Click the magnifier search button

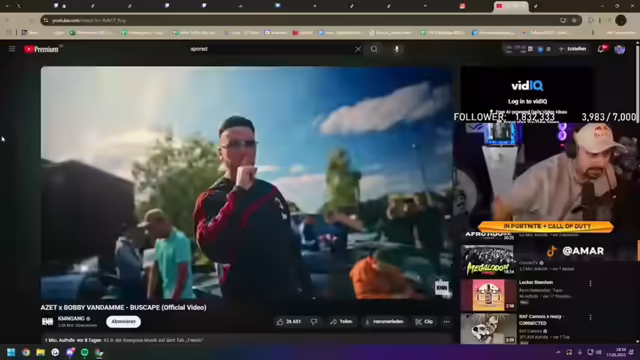(374, 49)
